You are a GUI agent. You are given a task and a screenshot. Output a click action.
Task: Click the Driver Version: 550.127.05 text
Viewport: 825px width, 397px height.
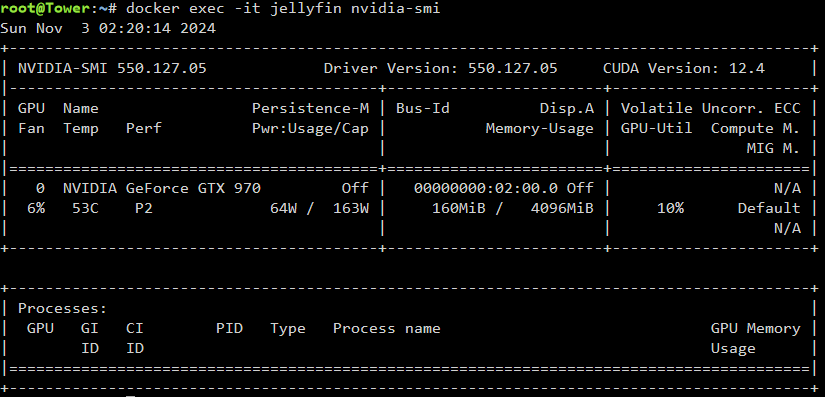point(440,68)
